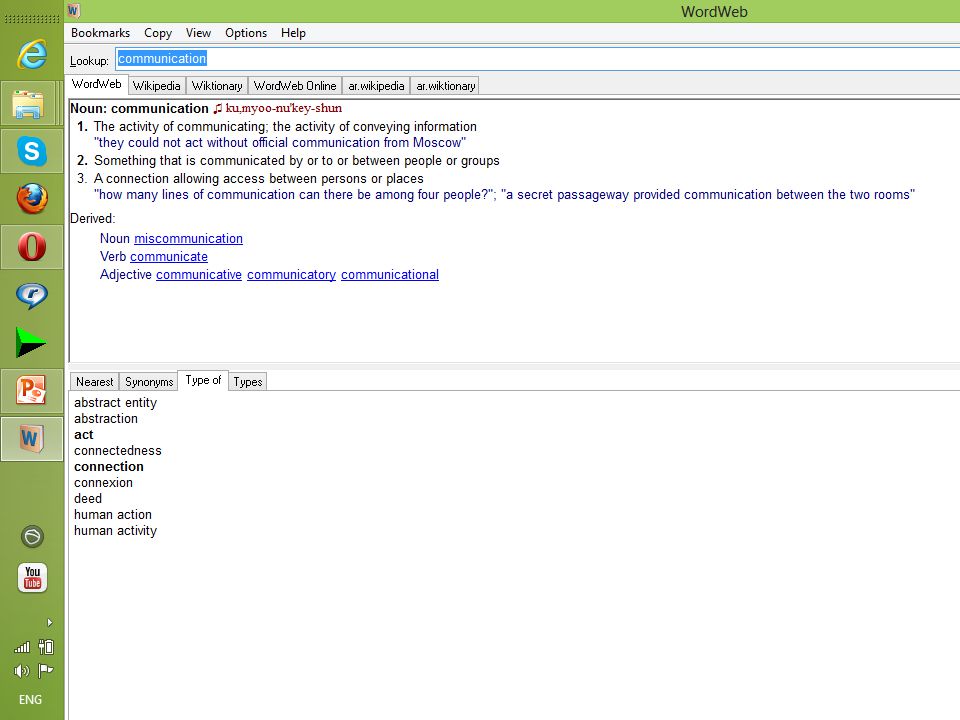Image resolution: width=960 pixels, height=720 pixels.
Task: Switch to the WordWeb Online tab
Action: click(295, 86)
